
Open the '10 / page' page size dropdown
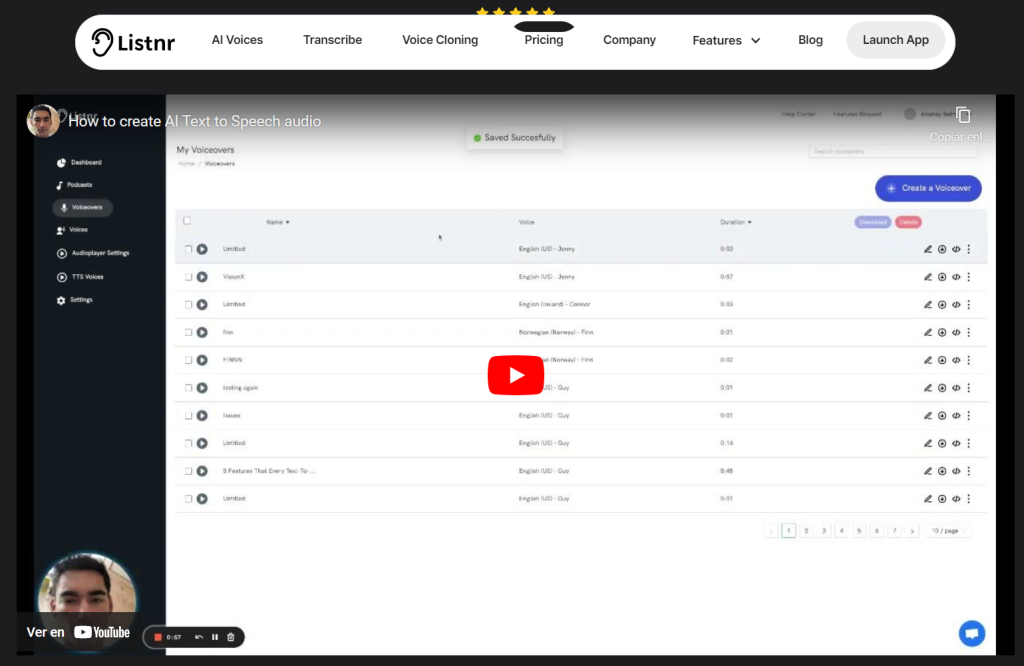point(948,531)
